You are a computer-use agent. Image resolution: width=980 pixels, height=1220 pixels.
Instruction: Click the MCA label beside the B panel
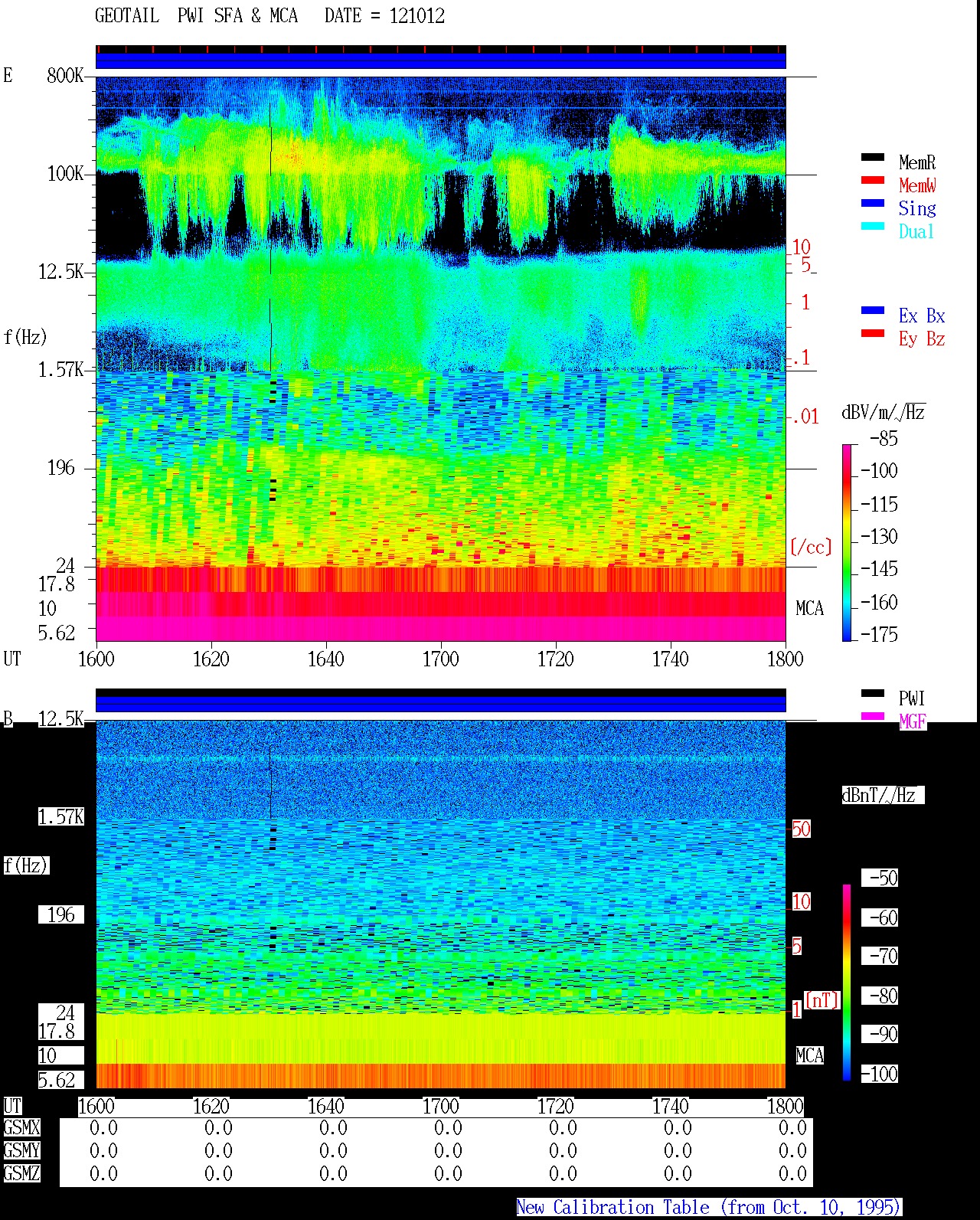pyautogui.click(x=809, y=1056)
